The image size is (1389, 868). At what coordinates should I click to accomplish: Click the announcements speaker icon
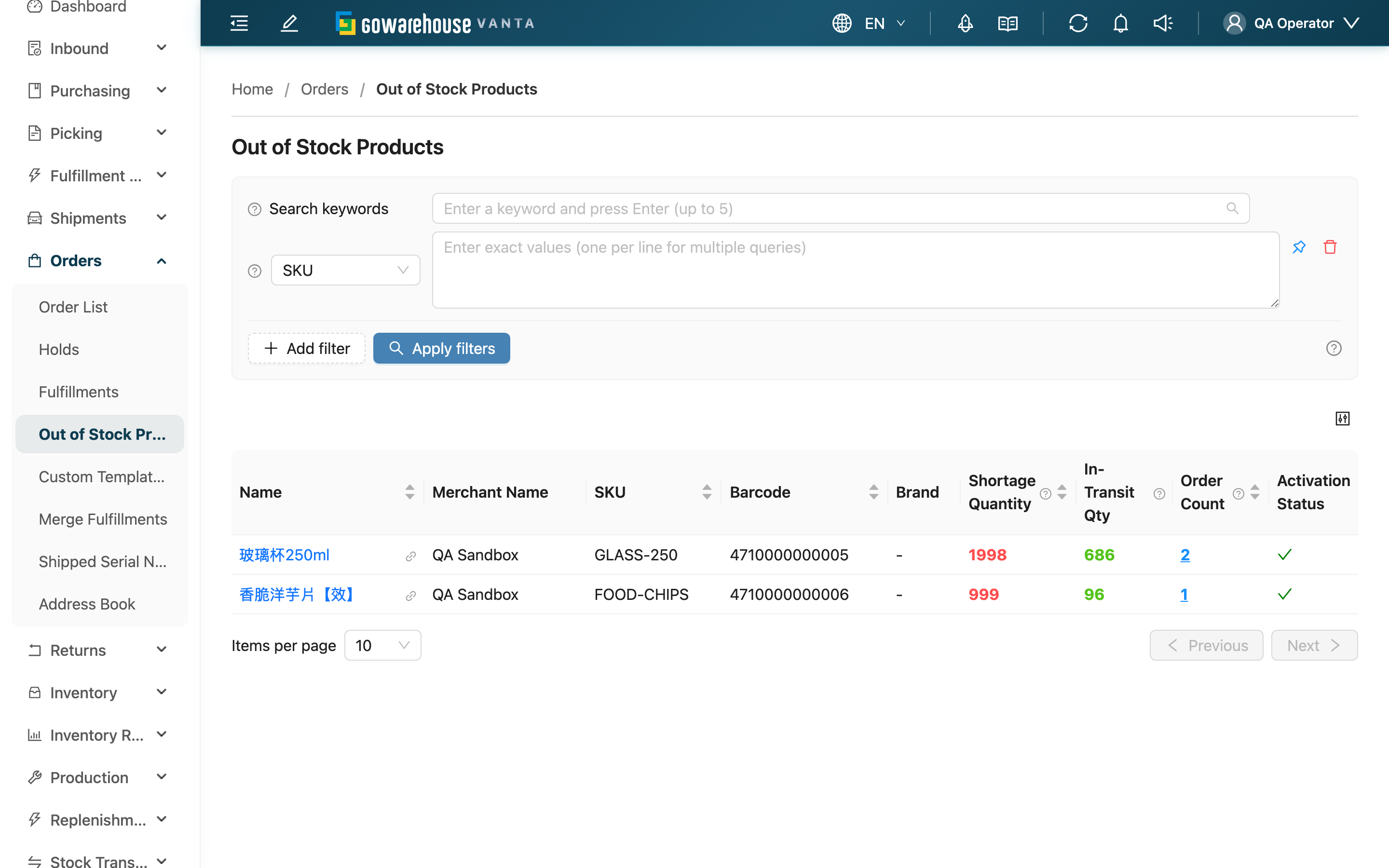pos(1163,23)
